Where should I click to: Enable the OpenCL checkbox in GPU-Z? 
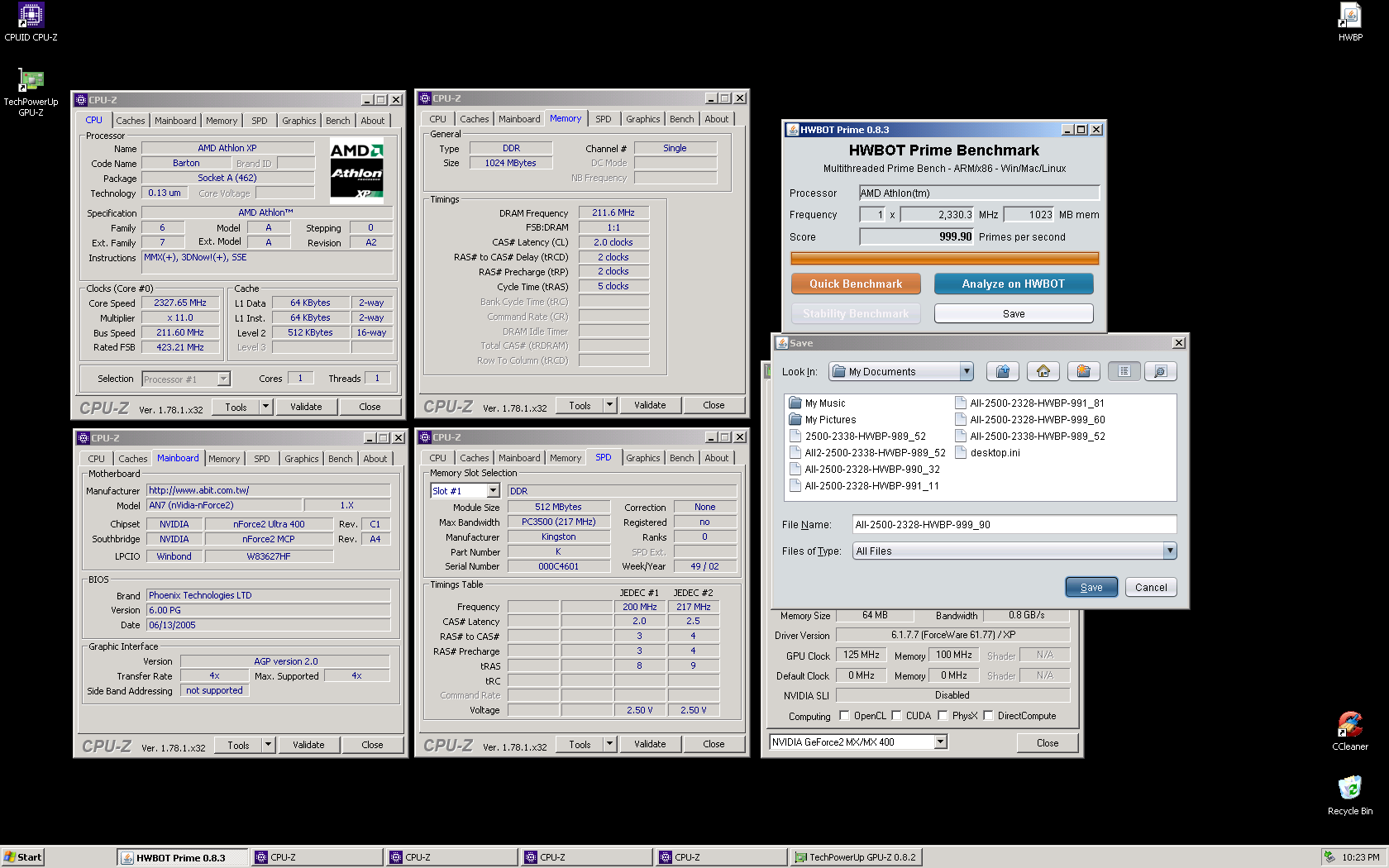point(844,716)
